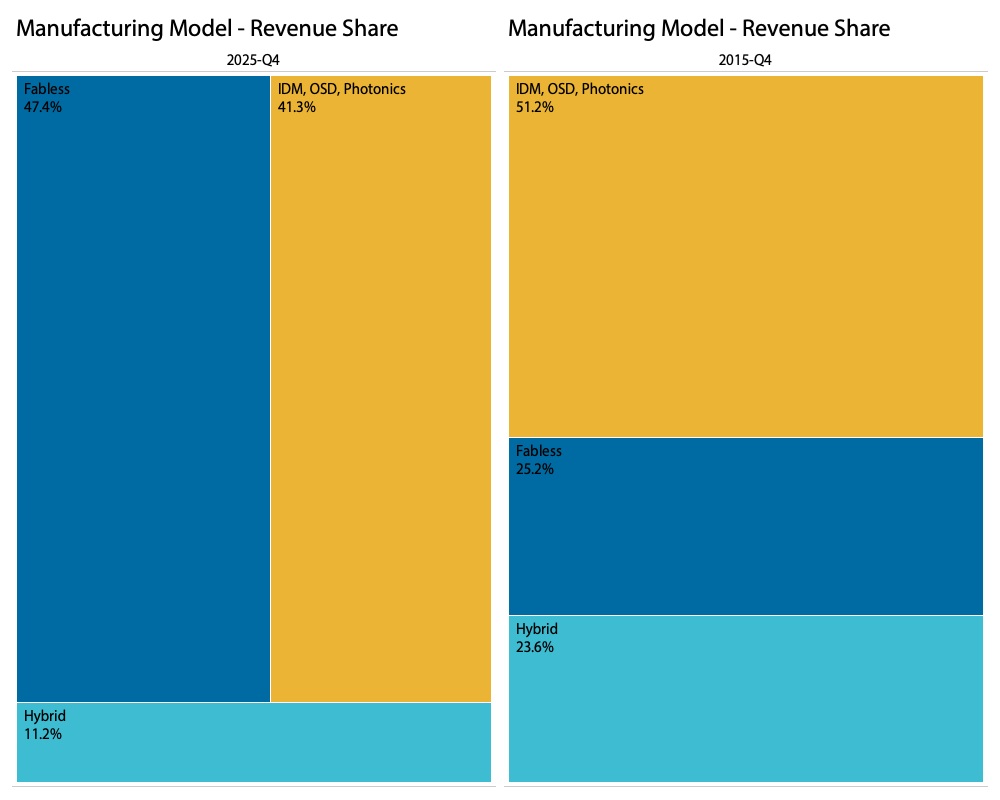Click the Fabless block in 2015-Q4 treemap

746,530
